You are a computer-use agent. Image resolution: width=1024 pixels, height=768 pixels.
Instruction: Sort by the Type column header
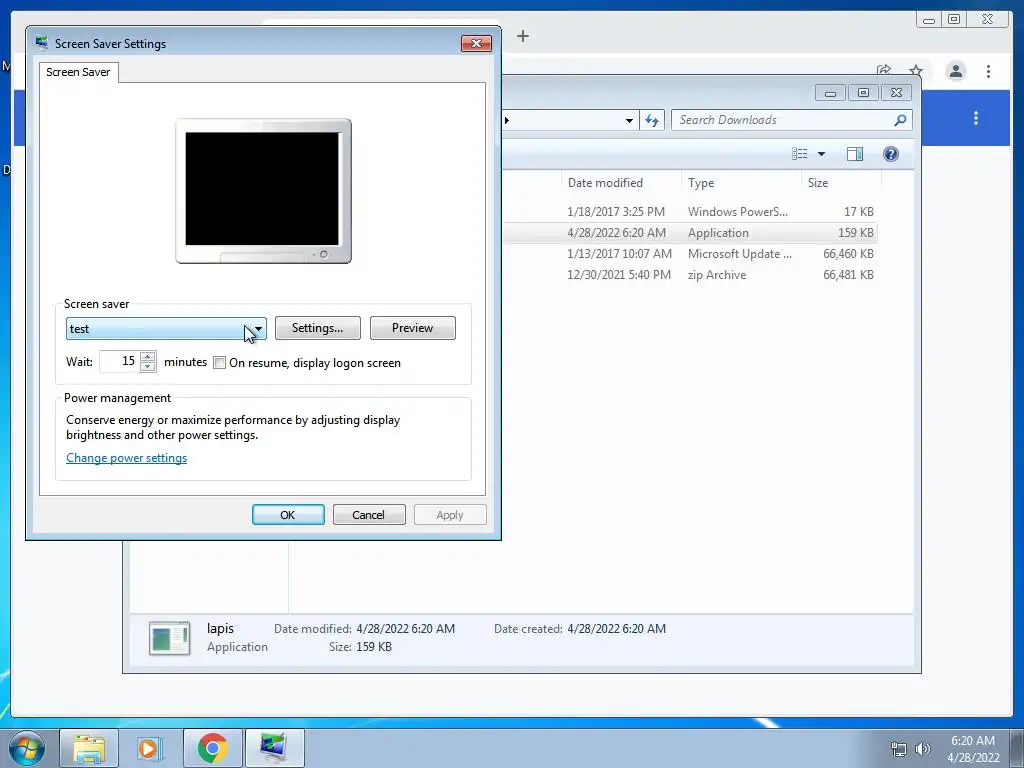701,183
